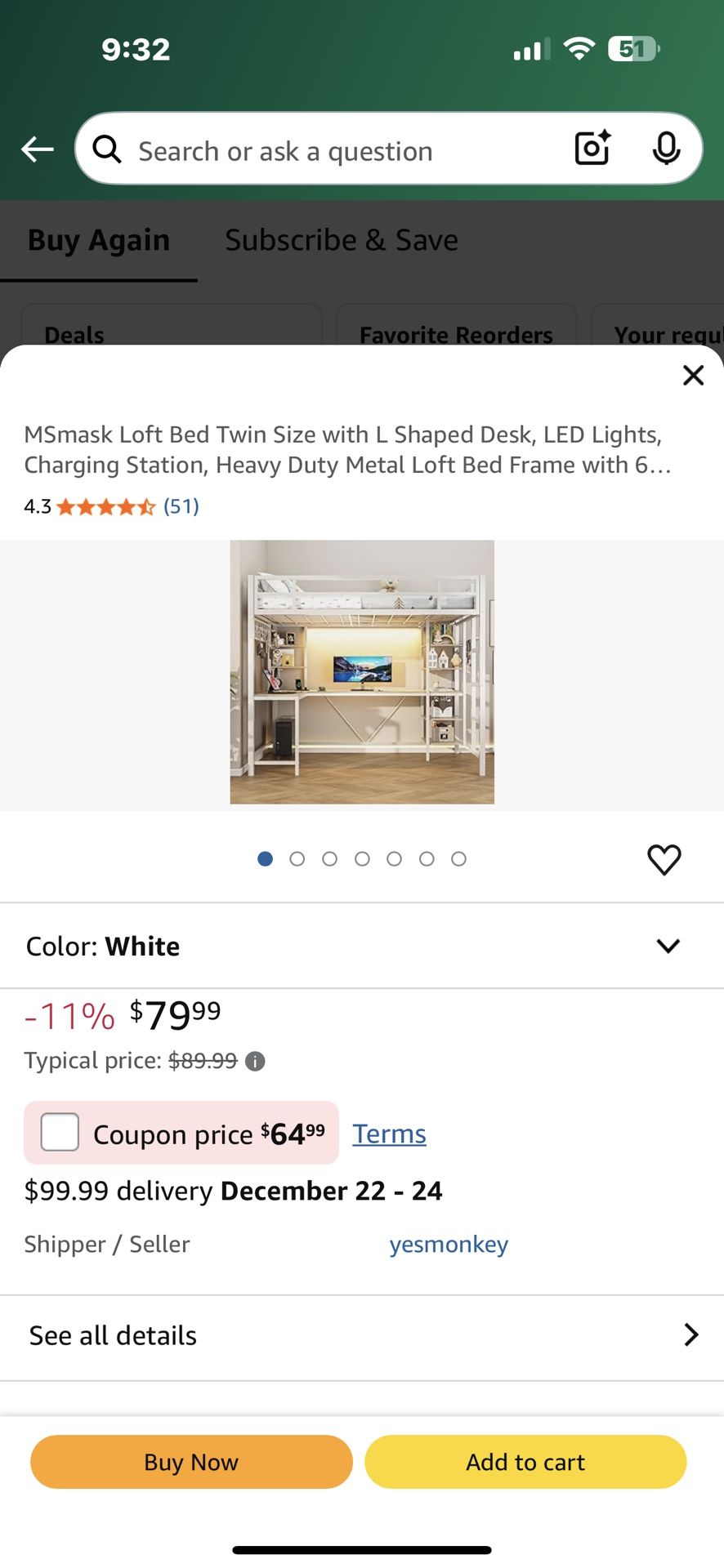Expand the Color: White dropdown
The height and width of the screenshot is (1568, 724).
pyautogui.click(x=668, y=946)
